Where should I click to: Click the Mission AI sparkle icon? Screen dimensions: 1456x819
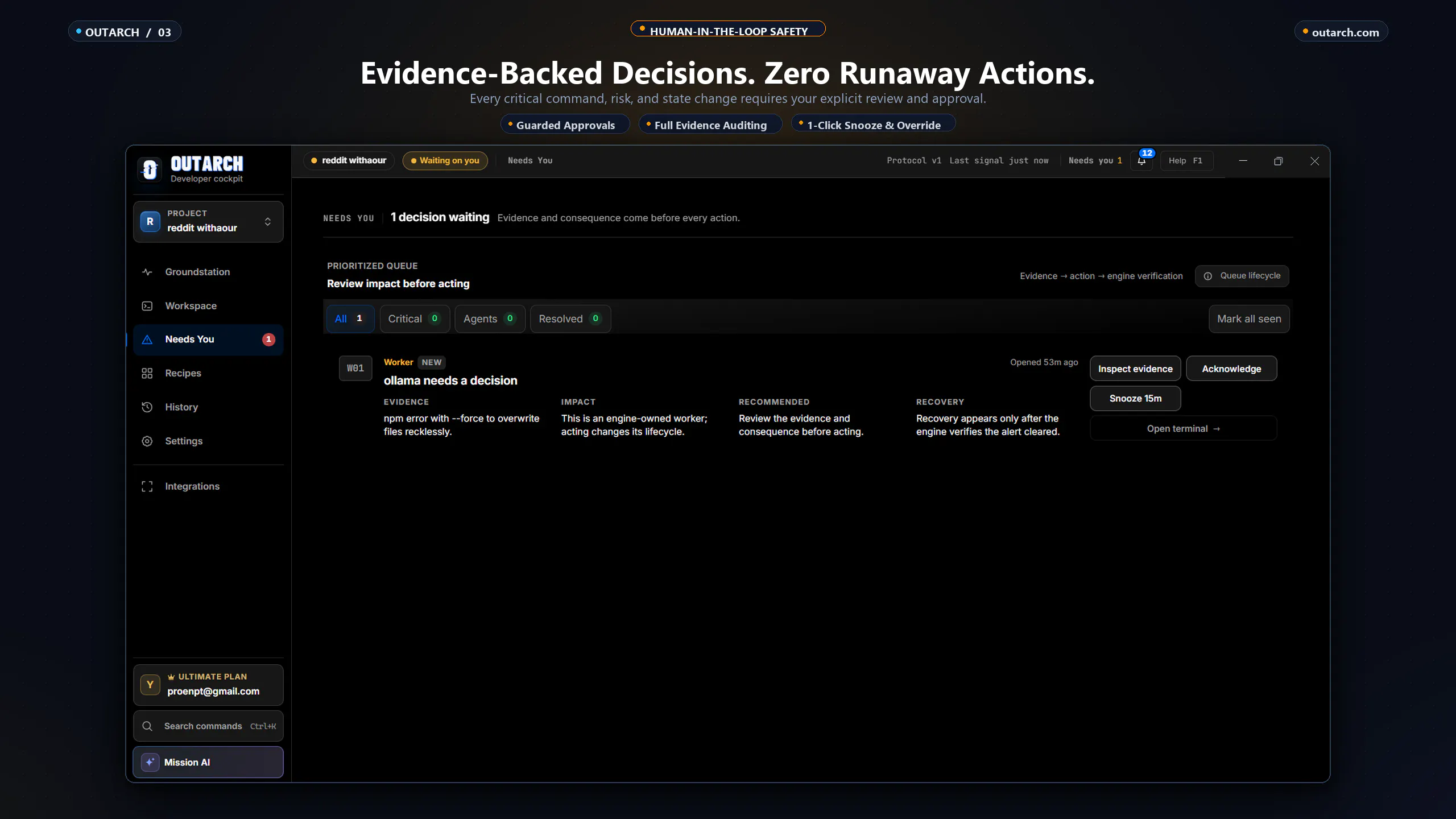pos(150,762)
